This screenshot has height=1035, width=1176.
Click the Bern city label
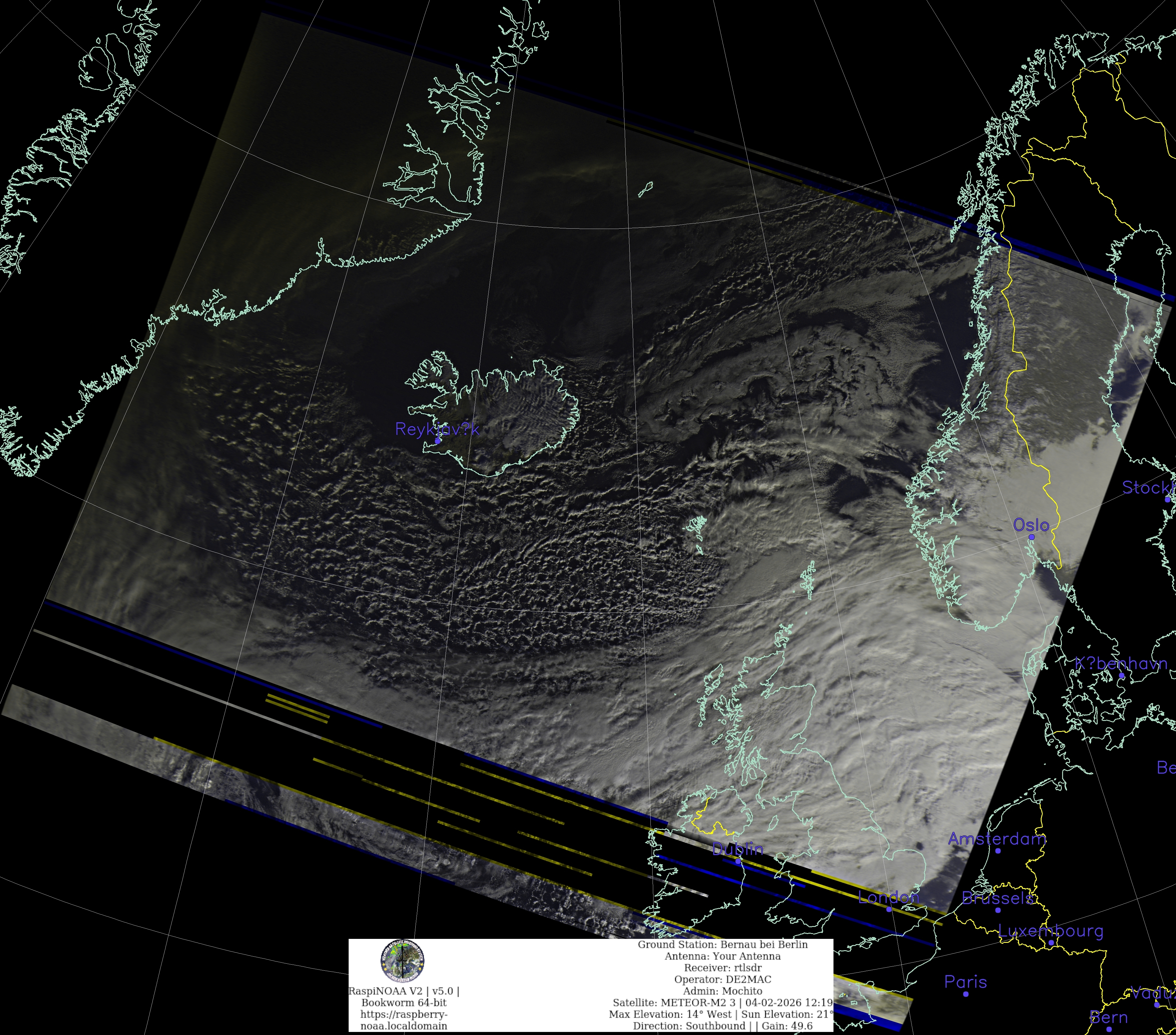1108,1017
